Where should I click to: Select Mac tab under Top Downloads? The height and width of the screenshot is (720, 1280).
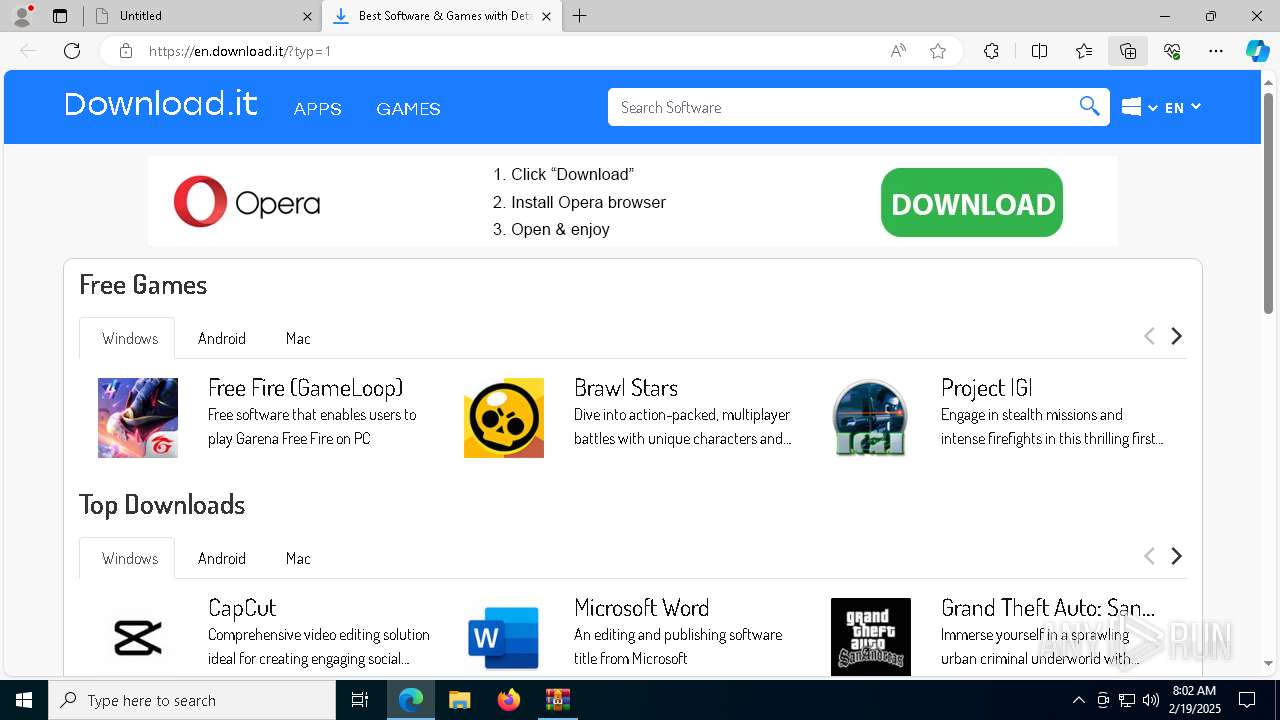298,558
